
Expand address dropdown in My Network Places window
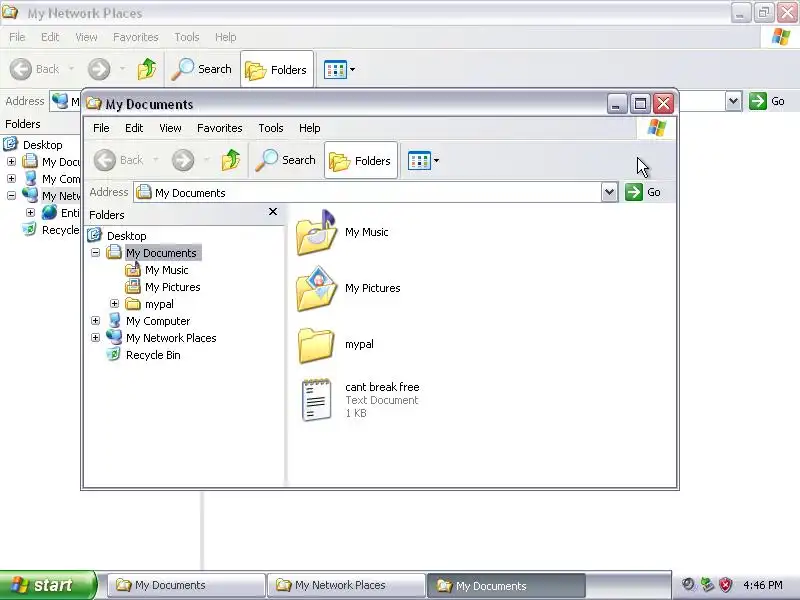[x=733, y=101]
